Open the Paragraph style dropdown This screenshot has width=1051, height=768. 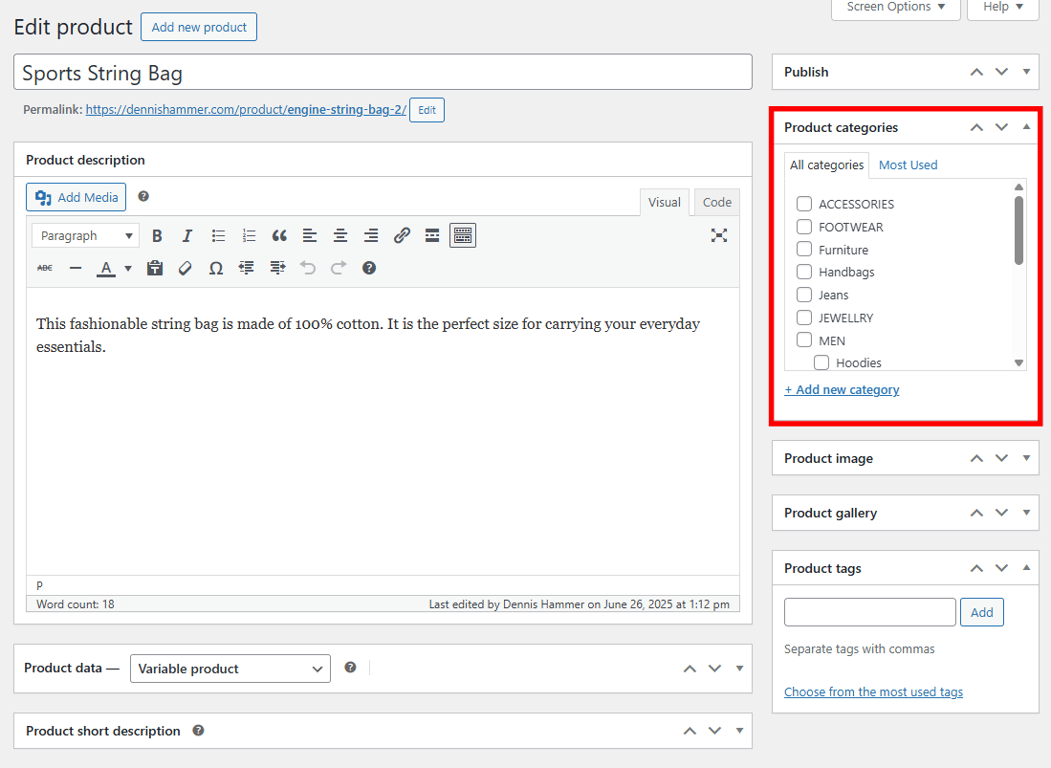(85, 235)
